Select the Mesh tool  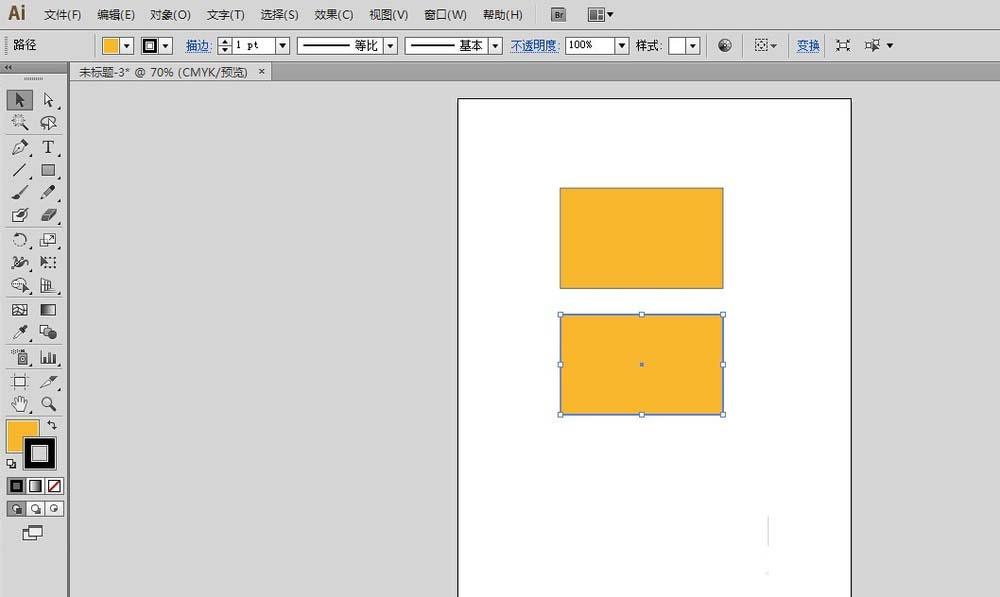[x=20, y=310]
